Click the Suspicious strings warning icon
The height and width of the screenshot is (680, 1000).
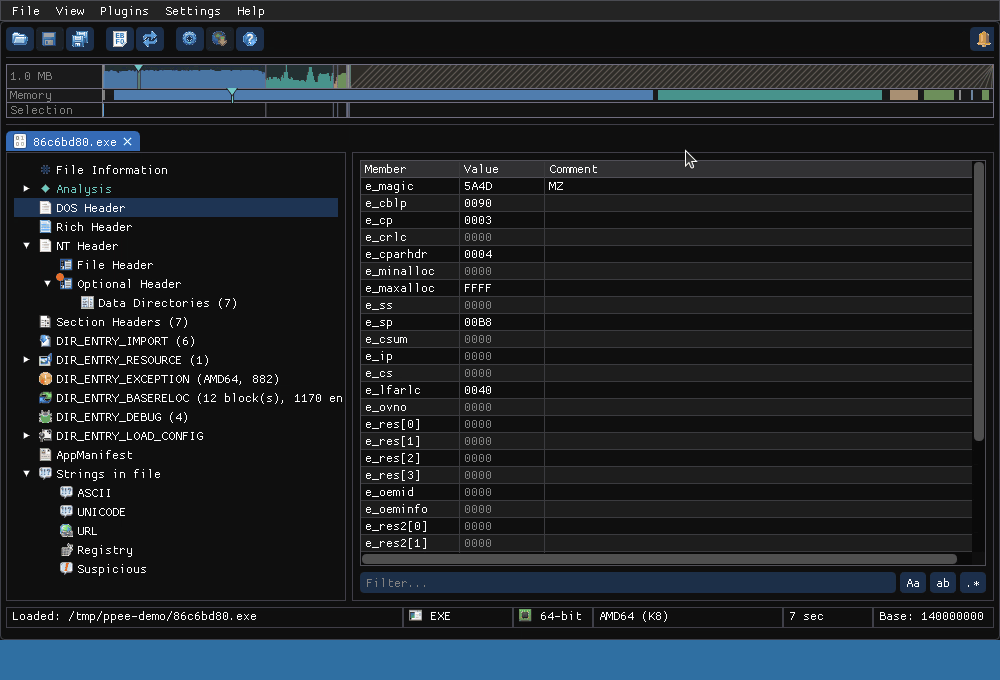point(66,569)
